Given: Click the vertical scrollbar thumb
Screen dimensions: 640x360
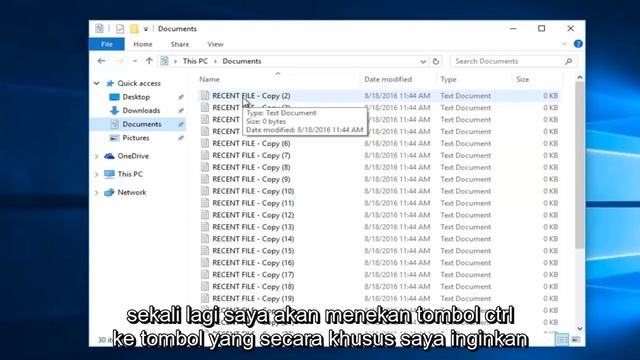Looking at the screenshot, I should (x=580, y=165).
